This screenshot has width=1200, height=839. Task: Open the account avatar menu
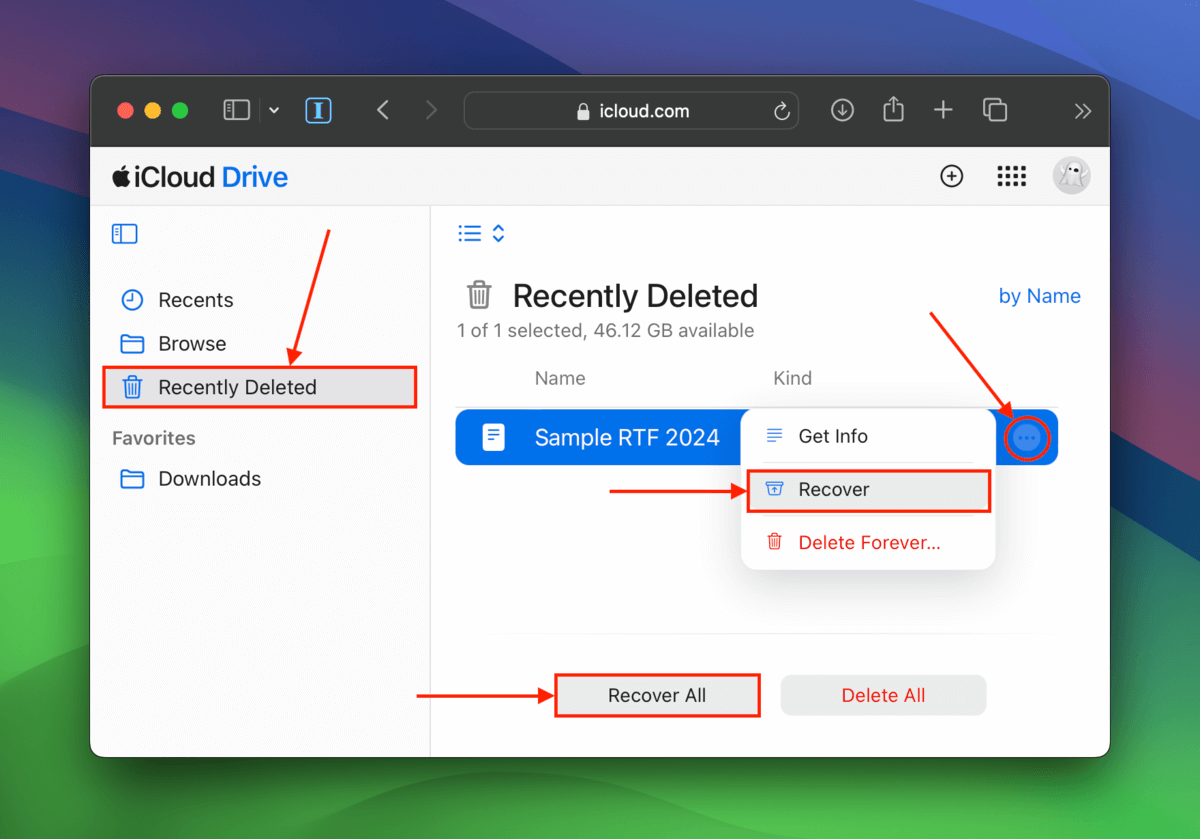pyautogui.click(x=1071, y=176)
